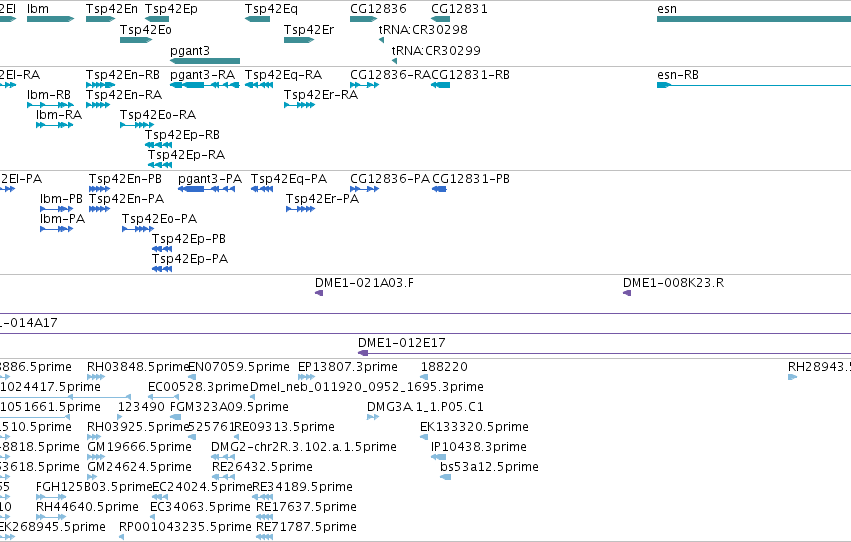Click the Tsp42En-PB protein label
851x542 pixels.
pyautogui.click(x=125, y=178)
